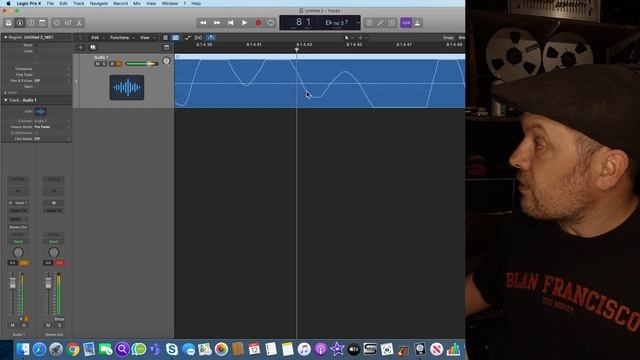Toggle the Solo button in control bar
The width and height of the screenshot is (640, 360).
click(392, 23)
